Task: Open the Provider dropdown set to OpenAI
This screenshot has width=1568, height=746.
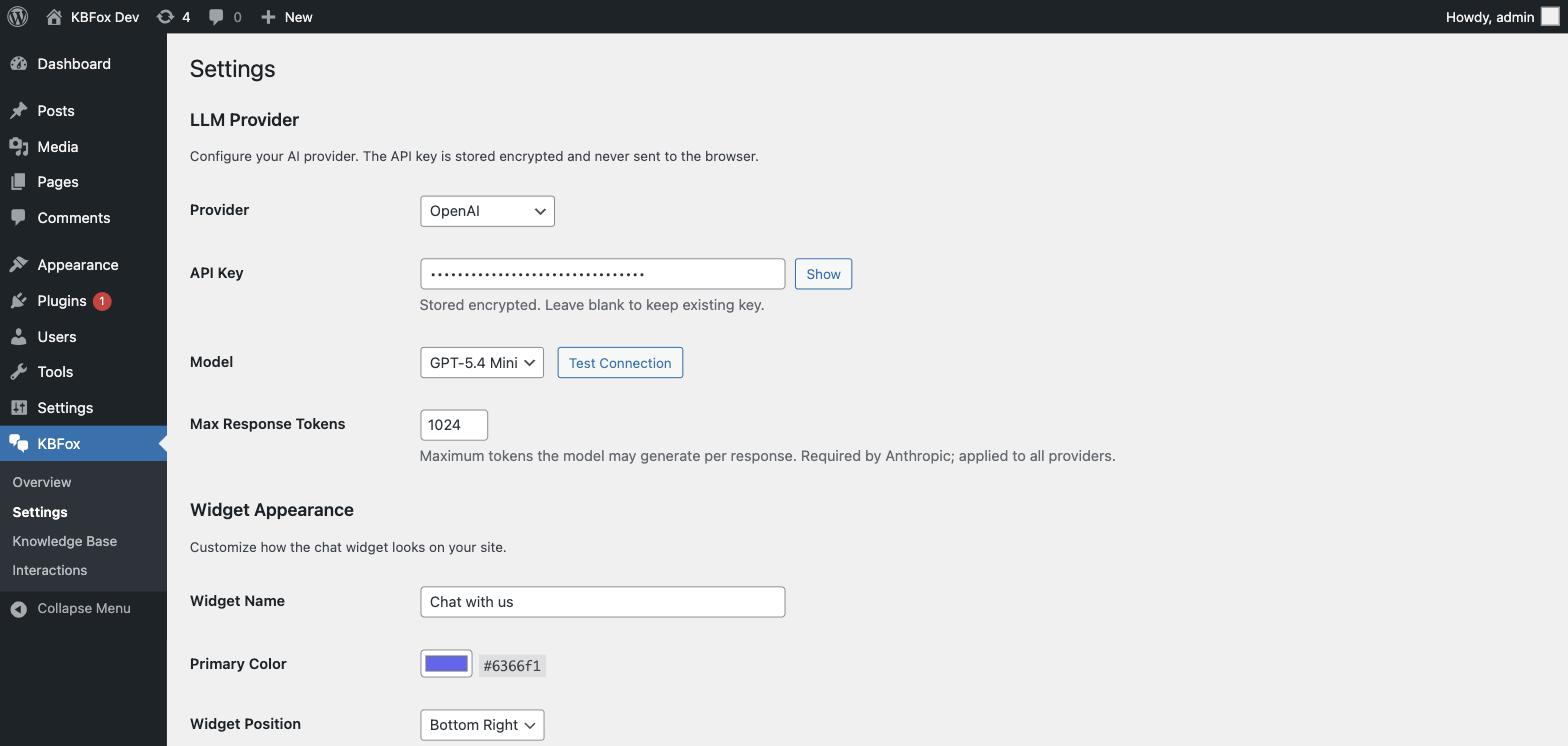Action: pyautogui.click(x=487, y=211)
